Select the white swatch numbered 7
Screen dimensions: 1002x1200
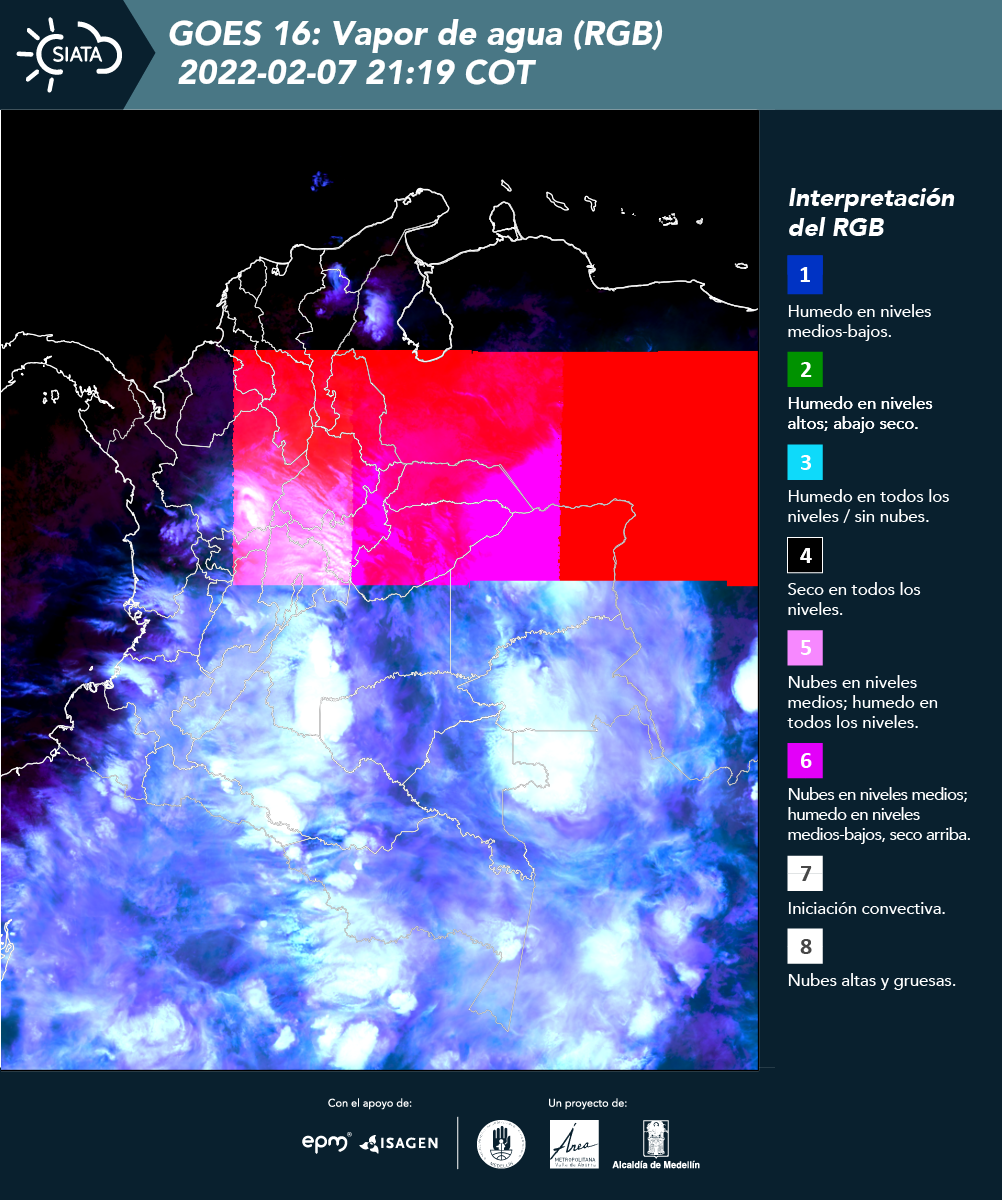click(x=805, y=873)
